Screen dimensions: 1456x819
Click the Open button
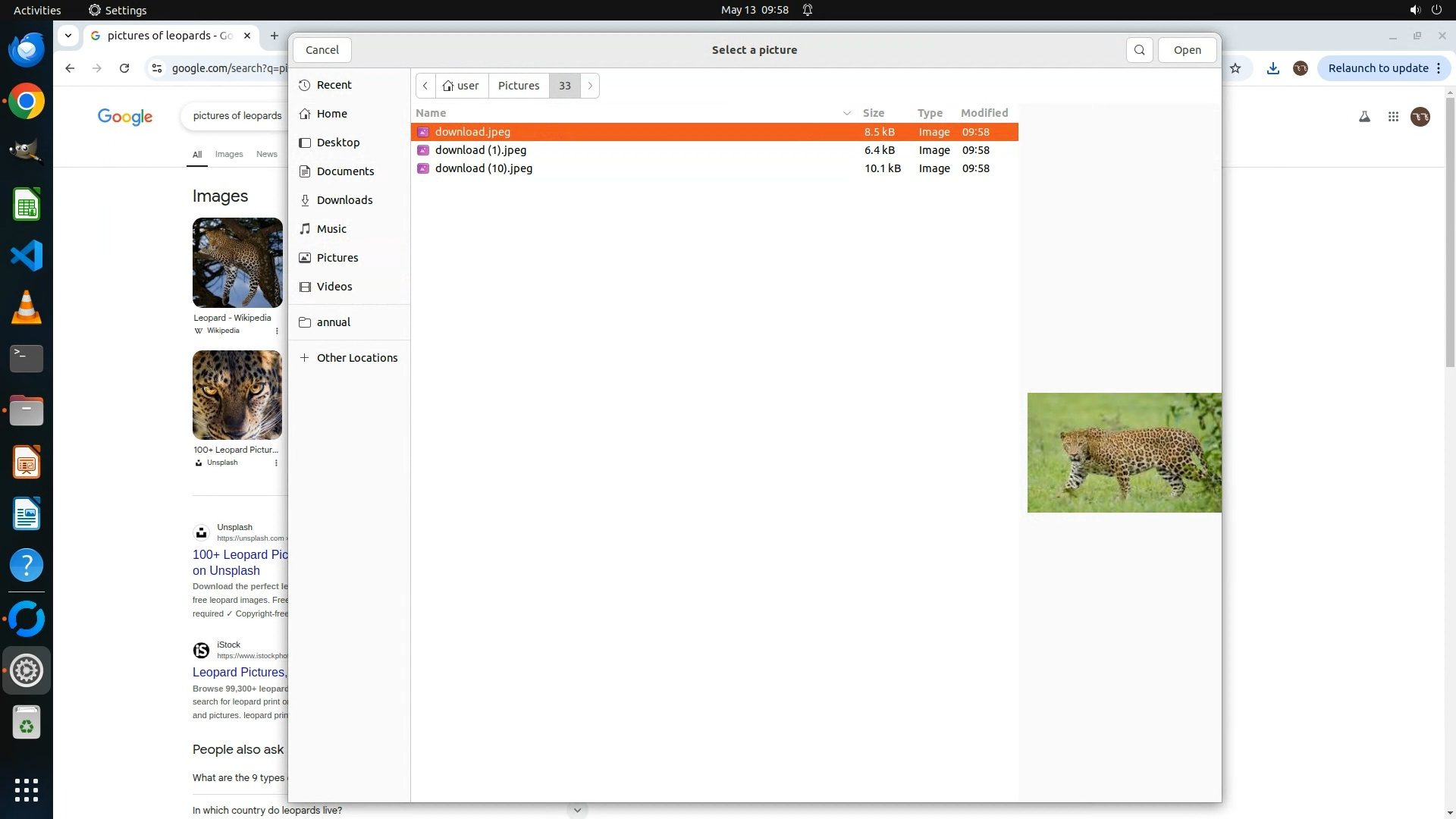(x=1187, y=50)
